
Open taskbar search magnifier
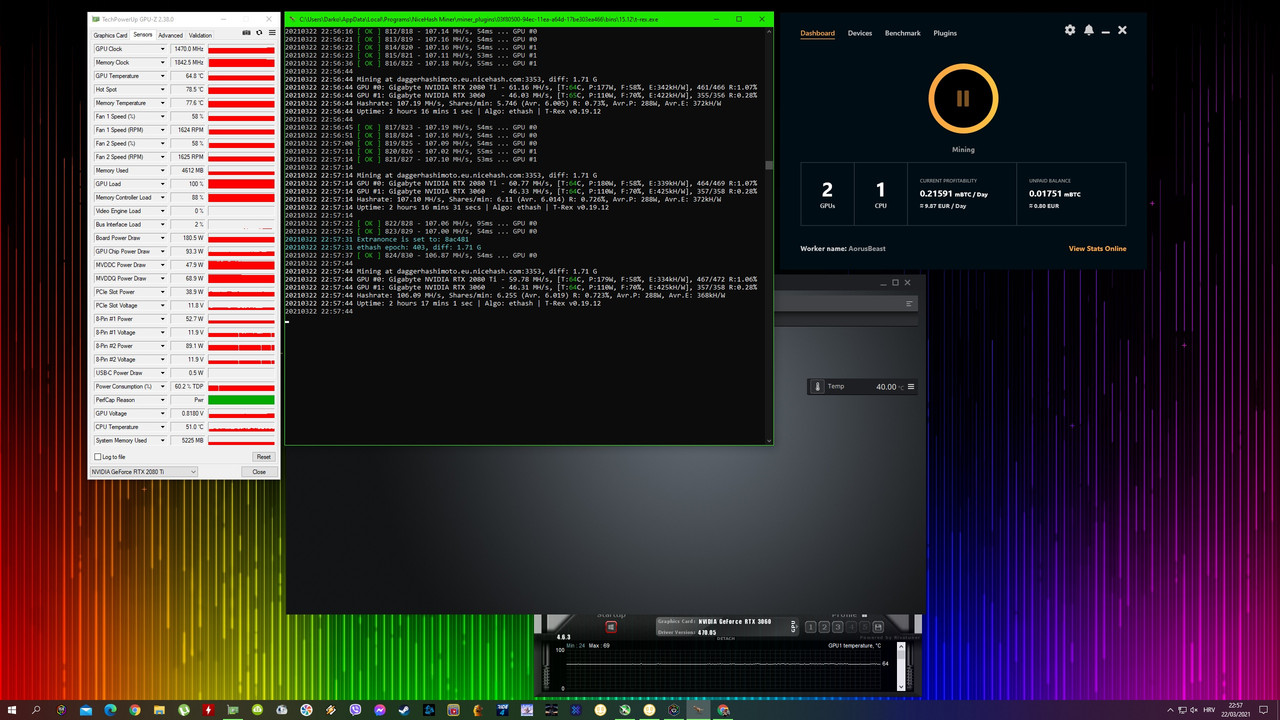pyautogui.click(x=37, y=710)
